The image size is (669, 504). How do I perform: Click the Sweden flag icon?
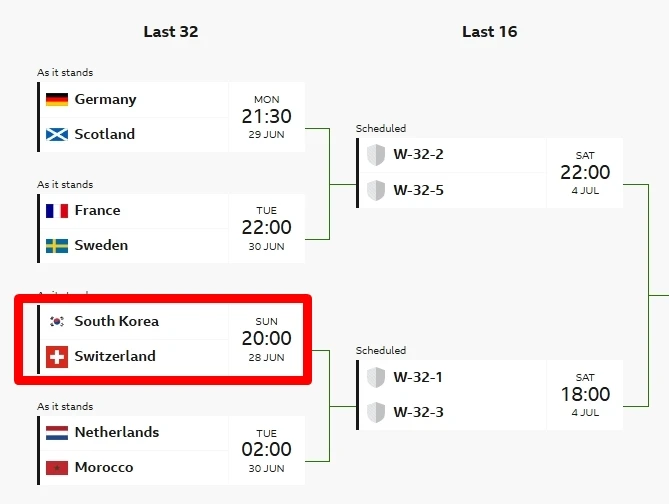click(x=57, y=246)
